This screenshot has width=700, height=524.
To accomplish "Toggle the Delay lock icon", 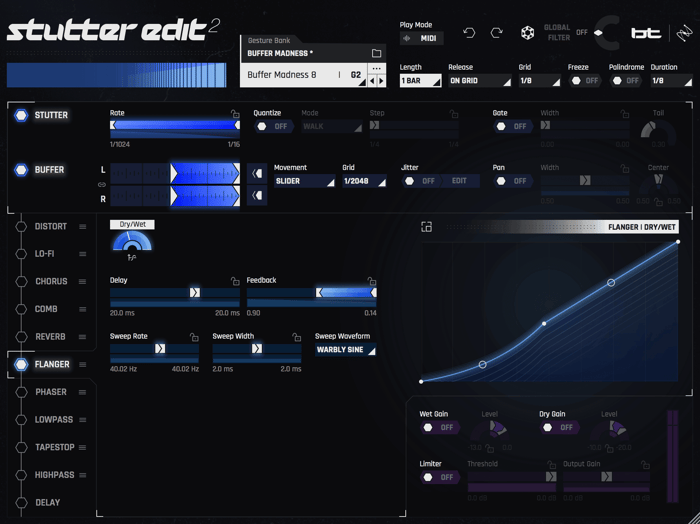I will pyautogui.click(x=235, y=281).
